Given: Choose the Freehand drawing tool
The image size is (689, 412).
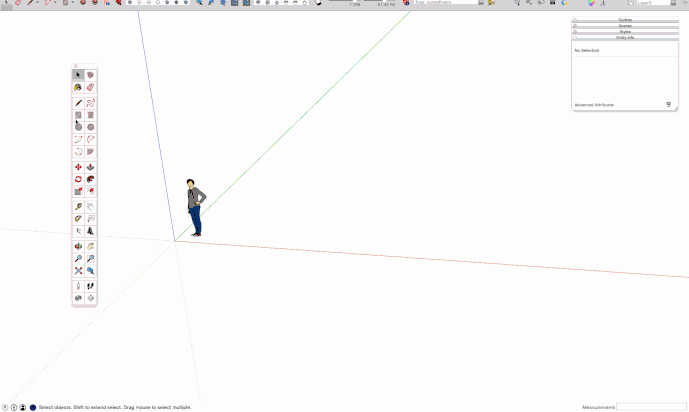Looking at the screenshot, I should tap(91, 103).
